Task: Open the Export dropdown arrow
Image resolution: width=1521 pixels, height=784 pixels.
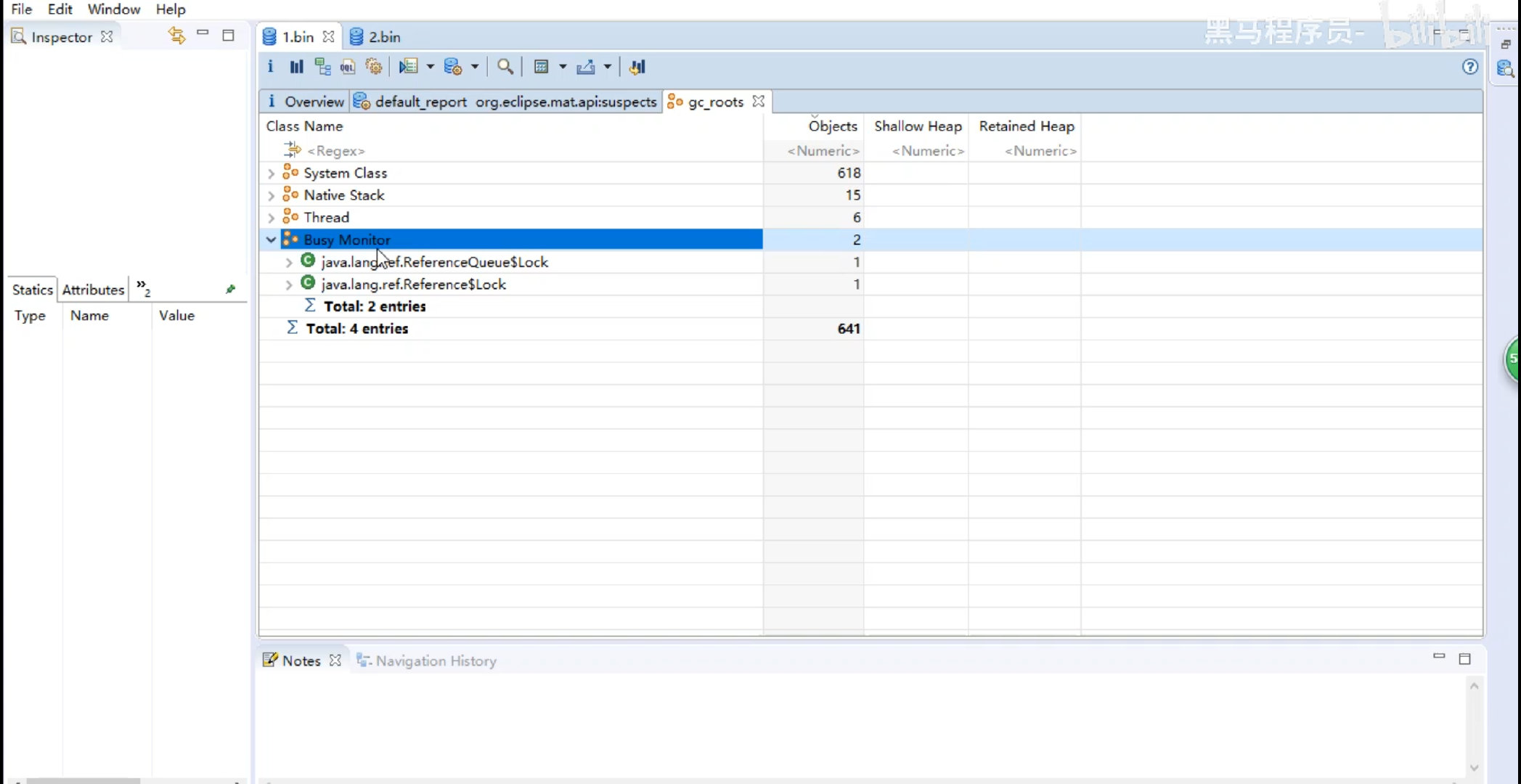Action: point(608,67)
